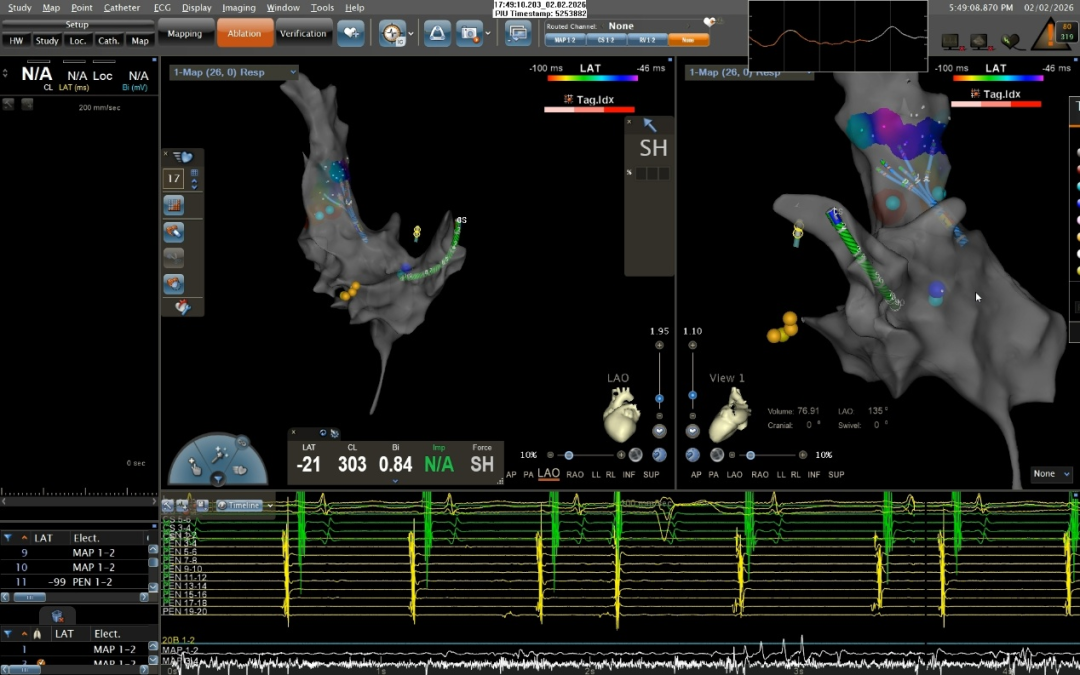This screenshot has width=1080, height=675.
Task: Click the heart-plus add map icon
Action: (x=350, y=33)
